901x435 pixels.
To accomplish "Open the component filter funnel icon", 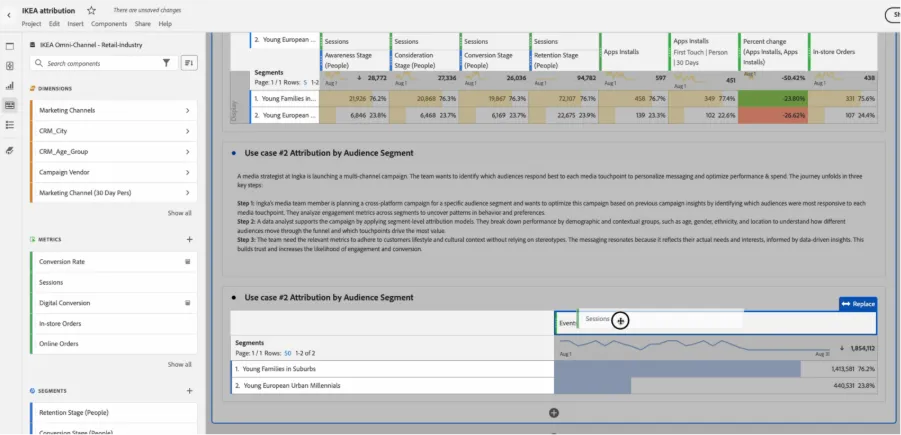I will point(166,63).
